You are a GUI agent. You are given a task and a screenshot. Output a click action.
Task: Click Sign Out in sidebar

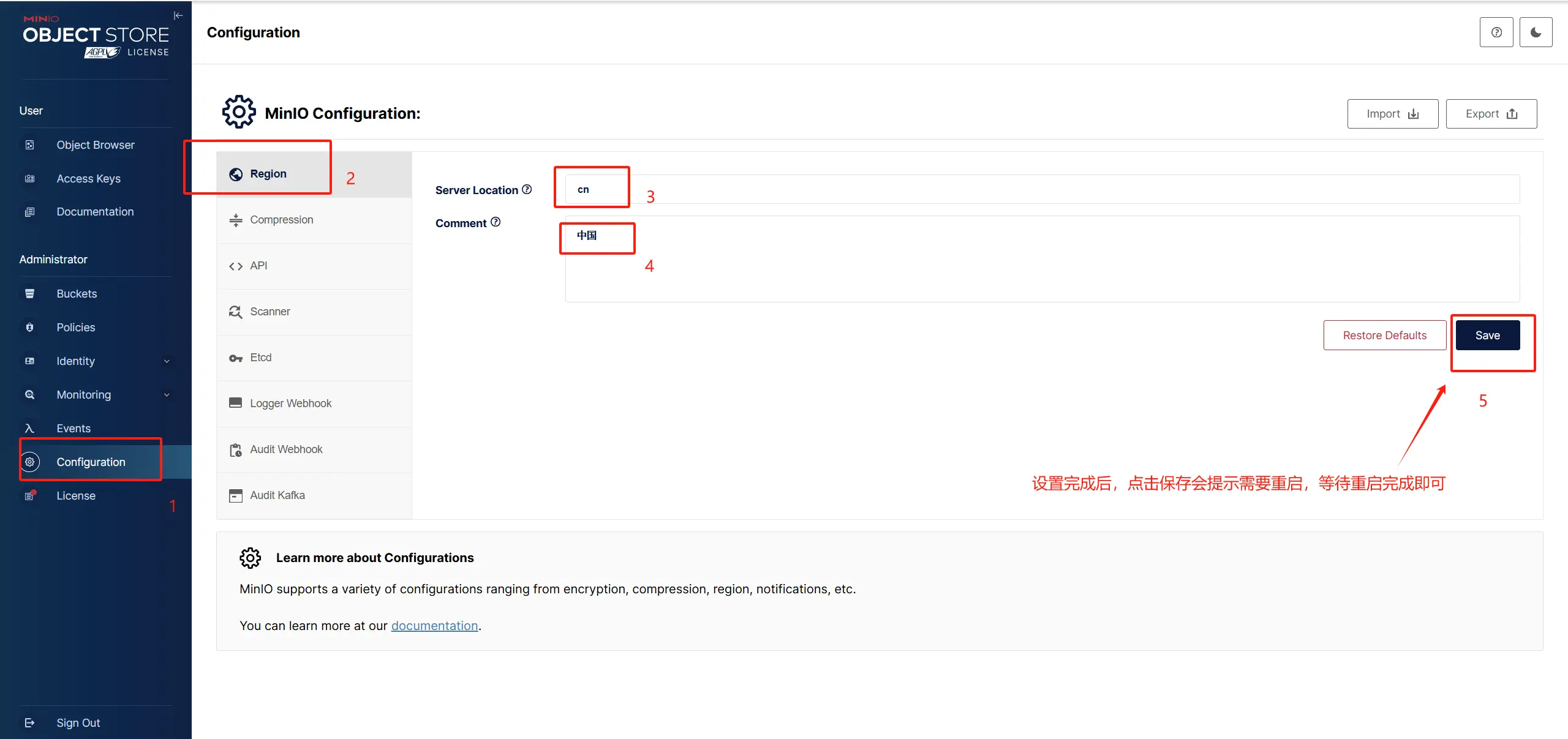96,723
